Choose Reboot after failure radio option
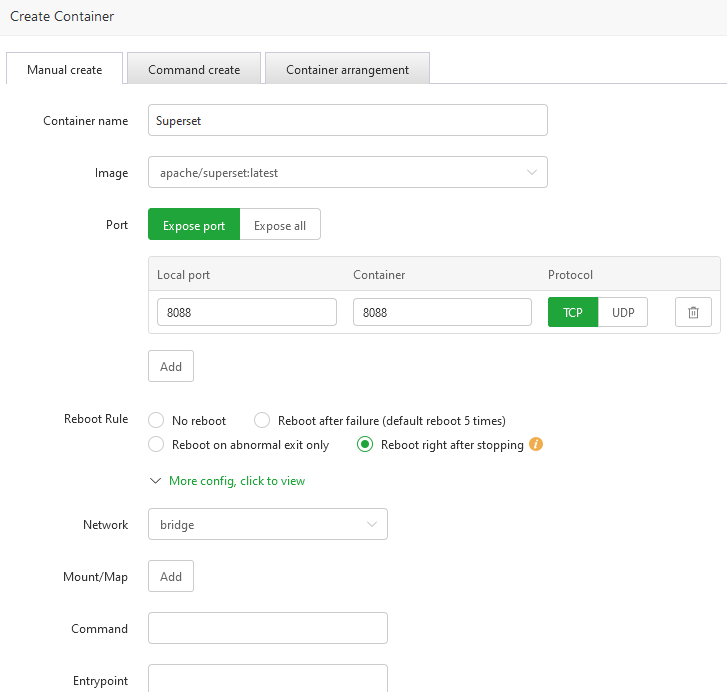This screenshot has height=699, width=727. point(262,421)
